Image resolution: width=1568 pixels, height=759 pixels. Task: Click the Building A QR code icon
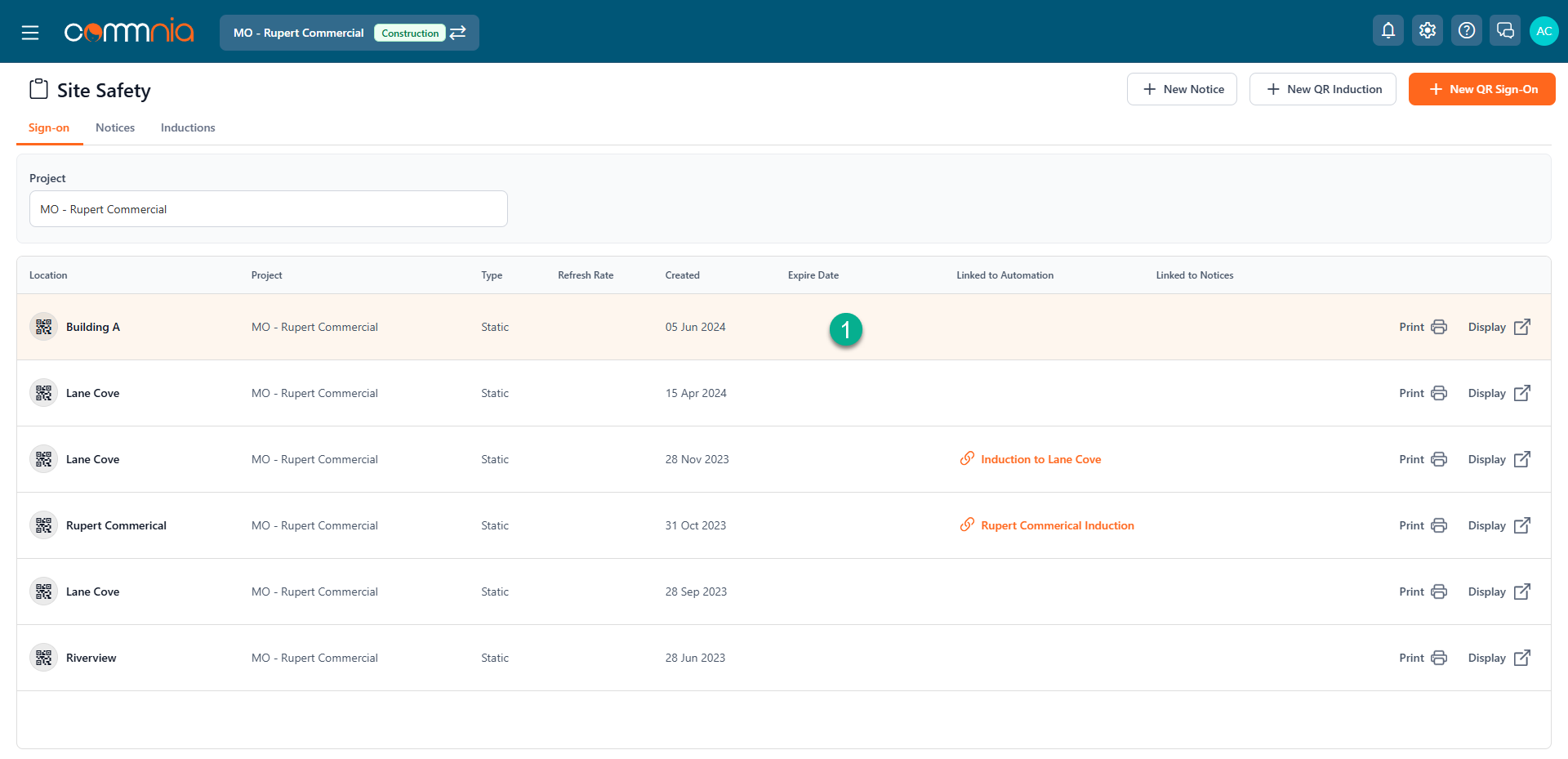pos(44,327)
